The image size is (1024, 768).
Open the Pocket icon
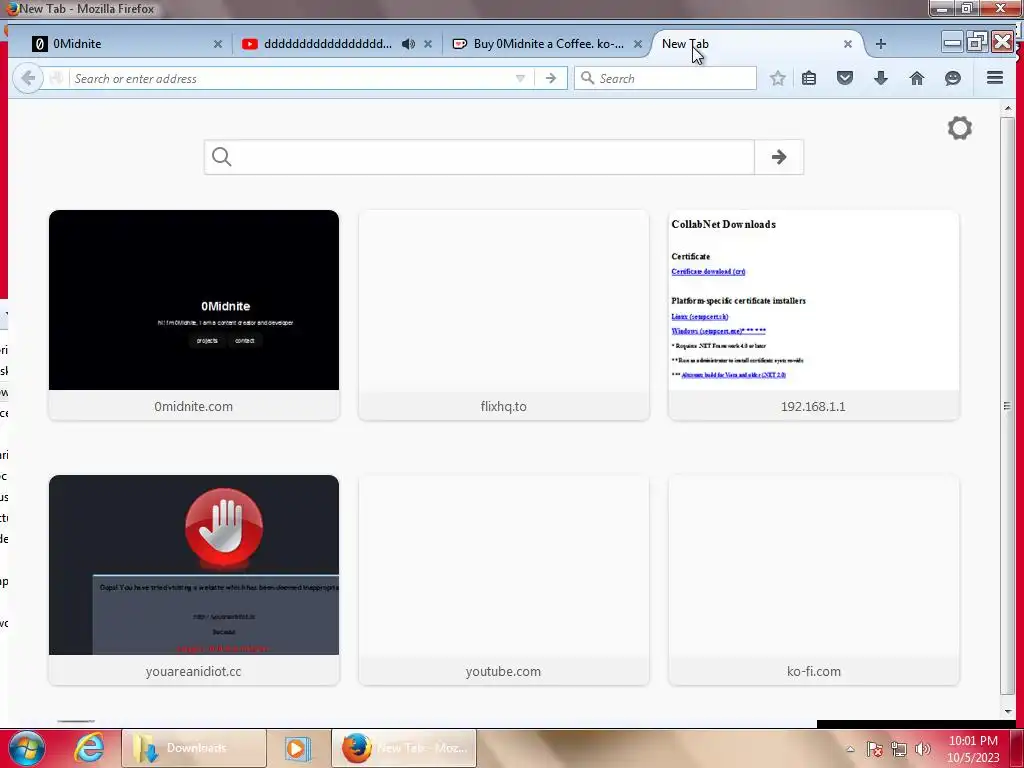point(844,78)
